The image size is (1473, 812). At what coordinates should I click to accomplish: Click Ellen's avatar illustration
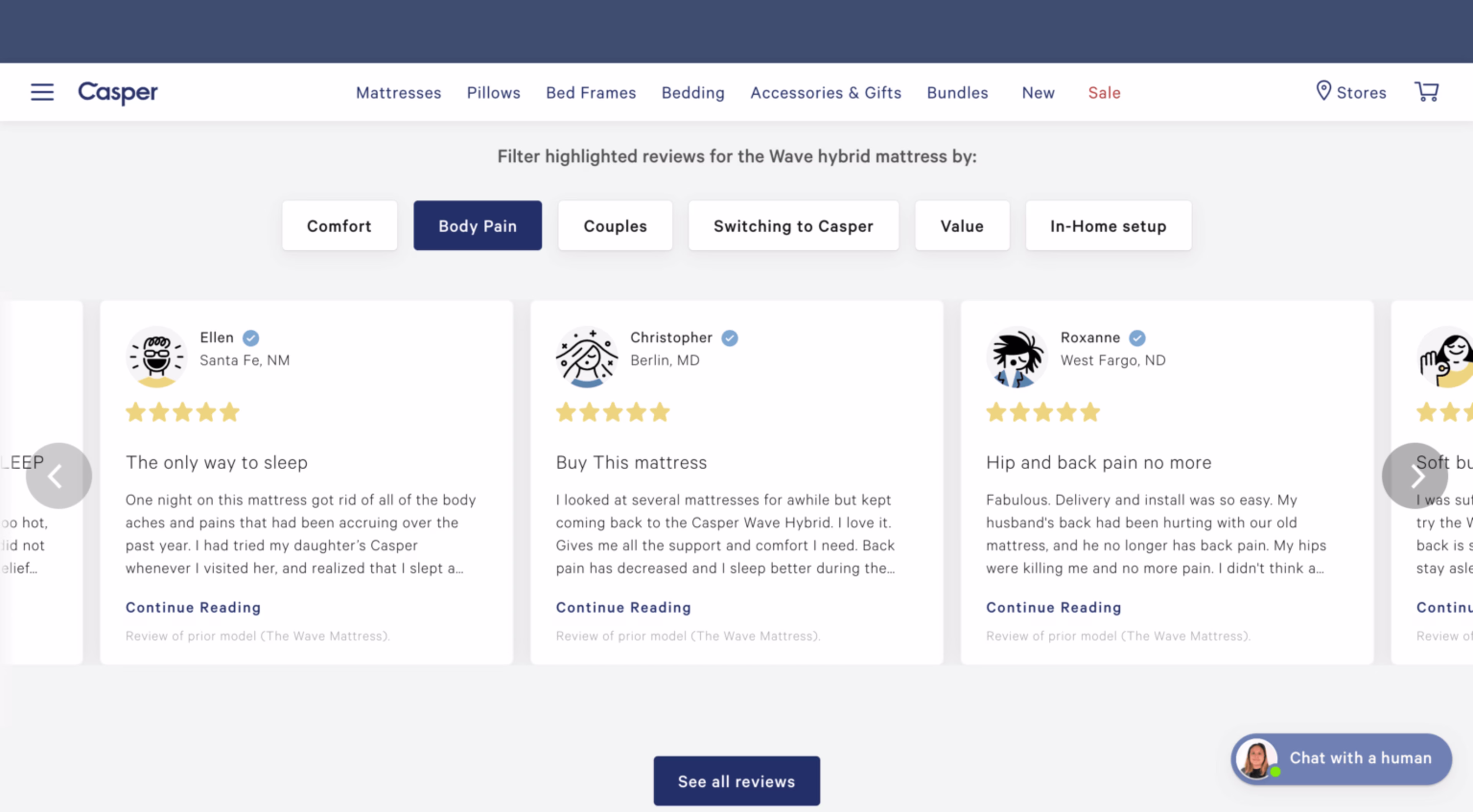[x=156, y=357]
